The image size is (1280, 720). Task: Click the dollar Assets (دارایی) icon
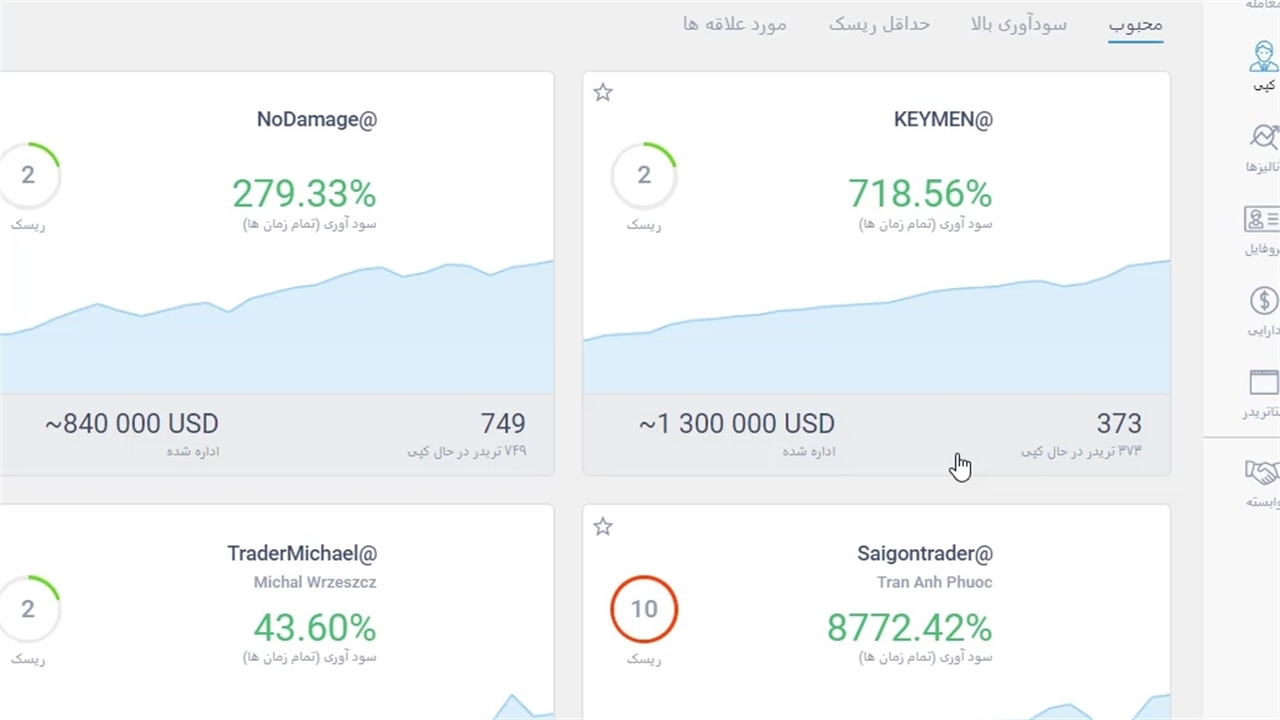pos(1264,301)
